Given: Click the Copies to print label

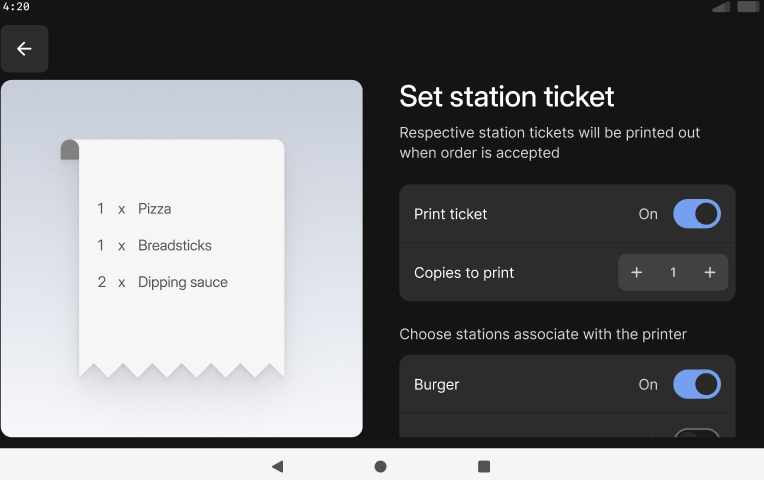Looking at the screenshot, I should [464, 272].
